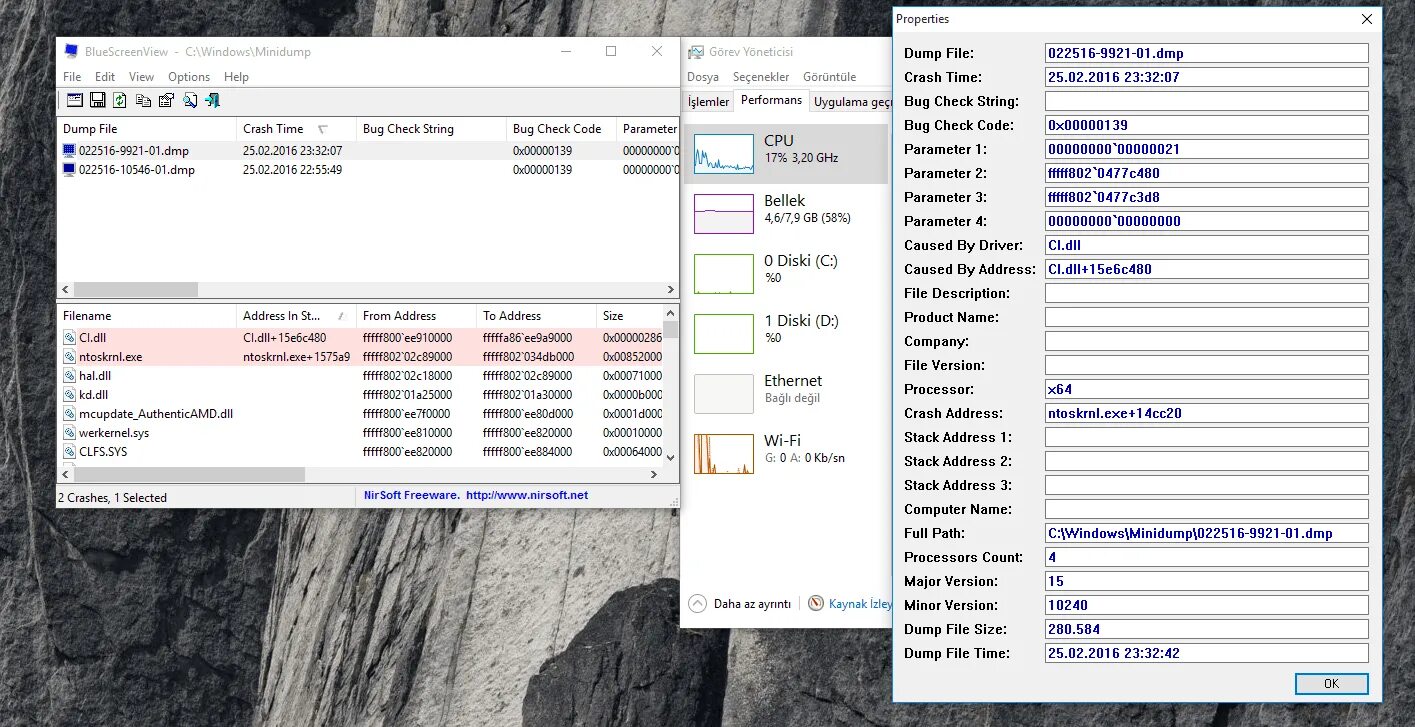
Task: Click the top crash list's right scroll arrow
Action: point(671,289)
